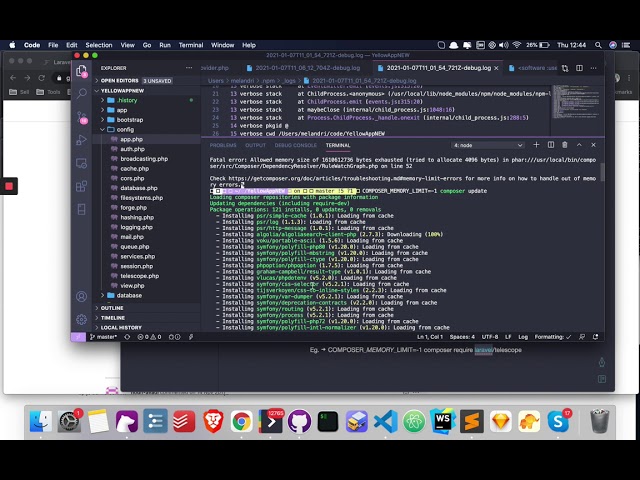The image size is (640, 480).
Task: Click 'Spaces: 4' indentation setting
Action: click(x=462, y=337)
